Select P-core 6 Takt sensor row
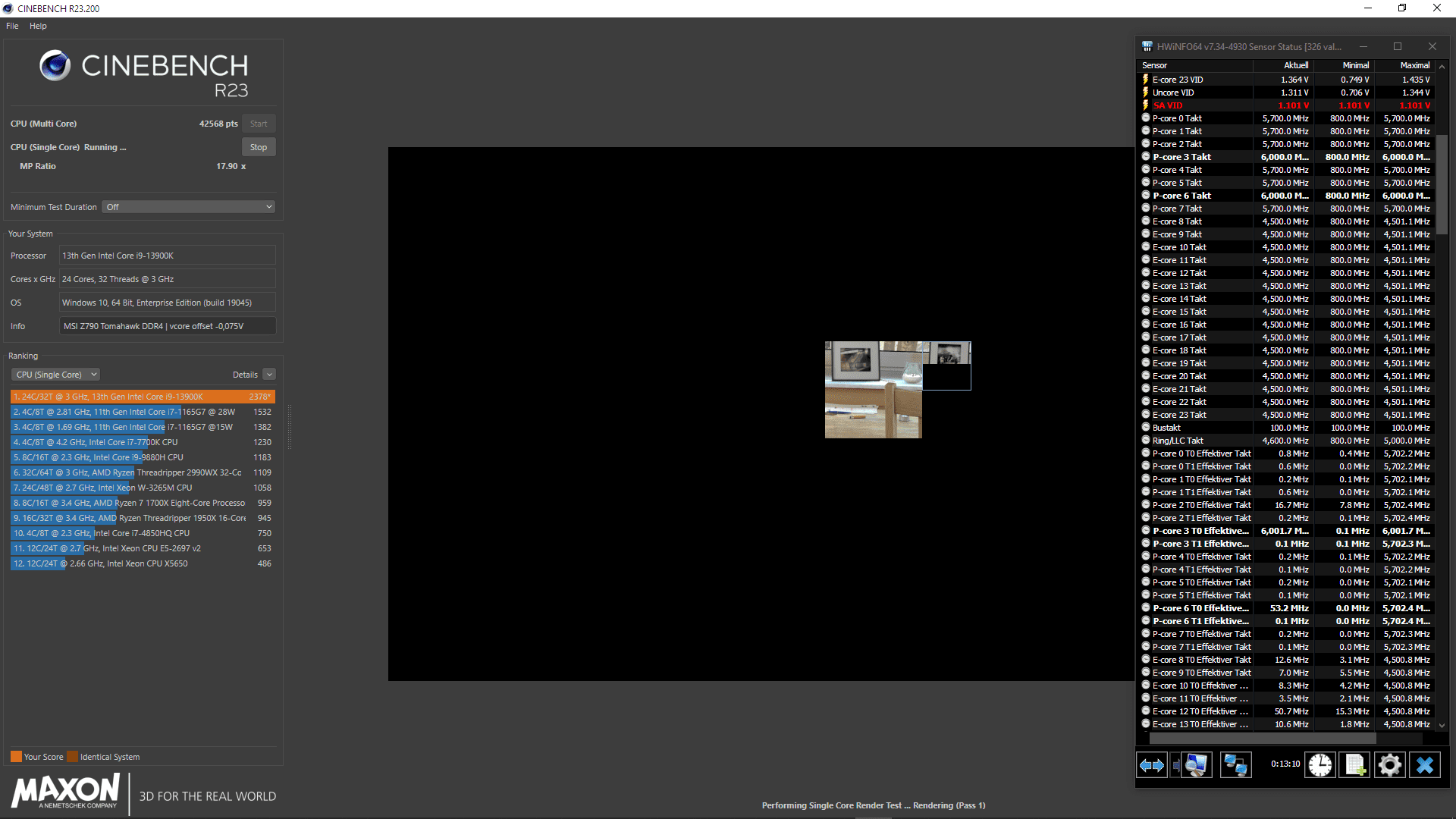Screen dimensions: 1456x819 click(x=1287, y=196)
